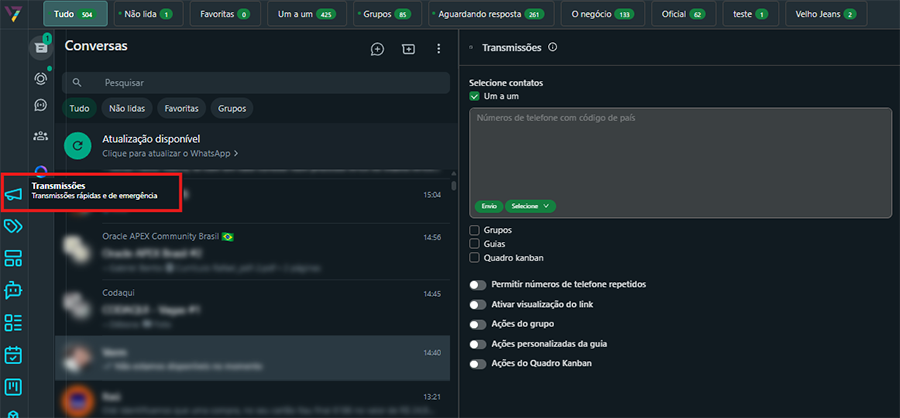Uncheck the 'Um a um' checkbox
Screen dimensions: 900x418
[x=475, y=96]
